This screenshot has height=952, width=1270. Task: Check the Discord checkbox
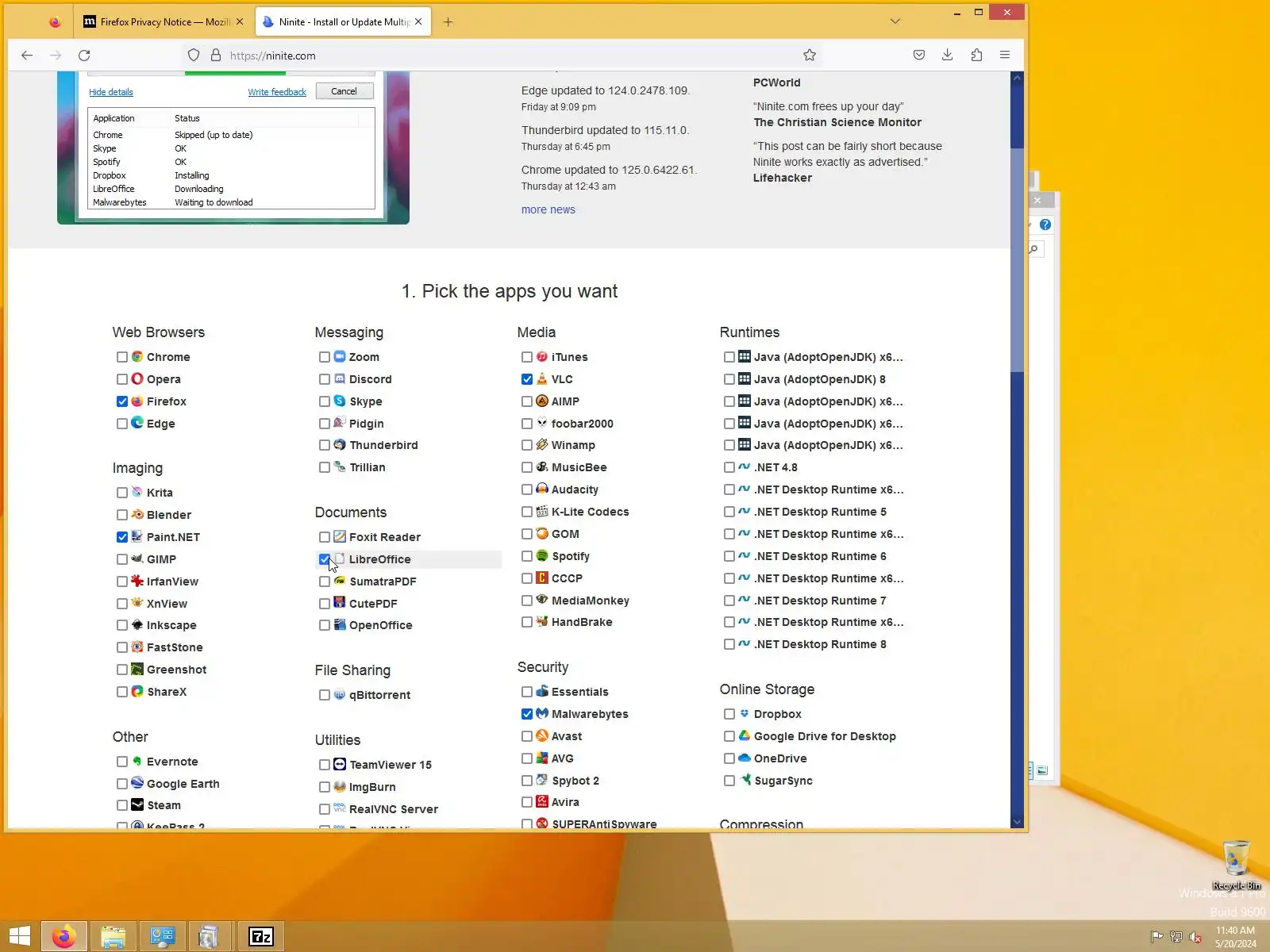click(x=325, y=379)
